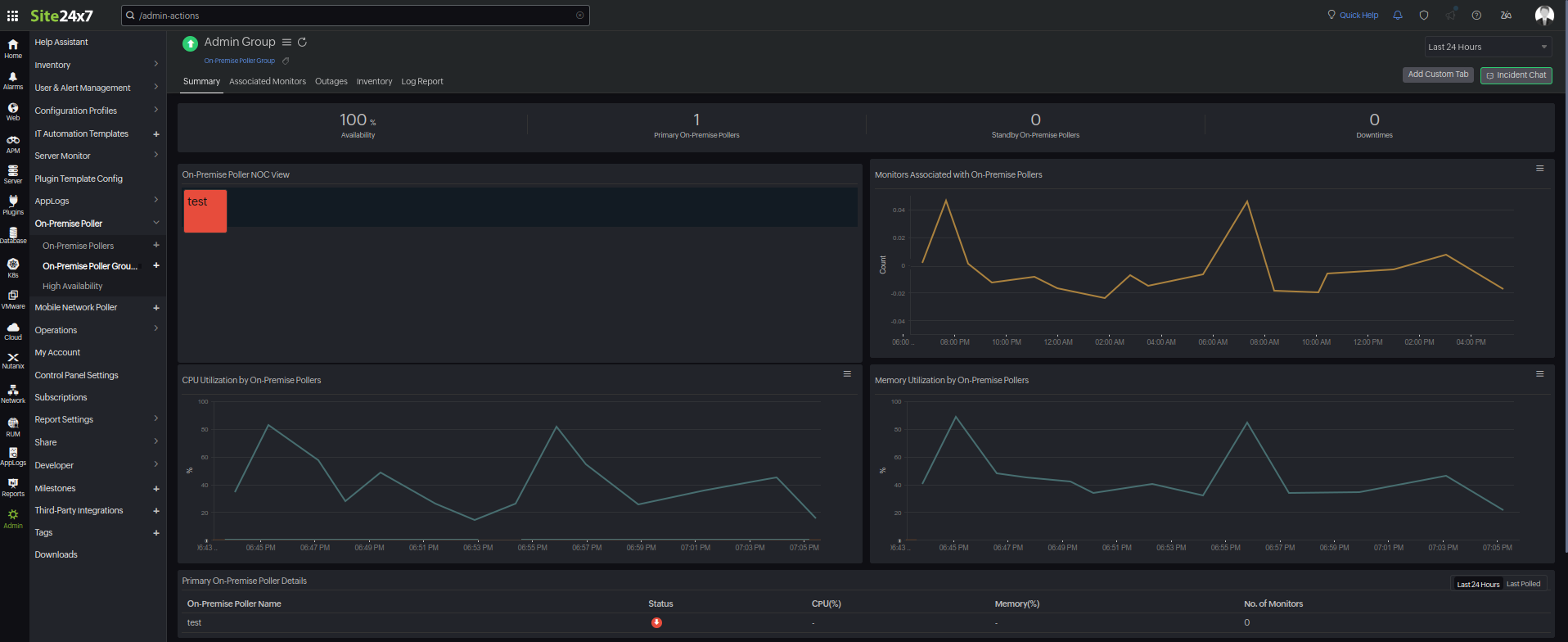Click the Incident Chat button
This screenshot has width=1568, height=642.
pos(1516,75)
